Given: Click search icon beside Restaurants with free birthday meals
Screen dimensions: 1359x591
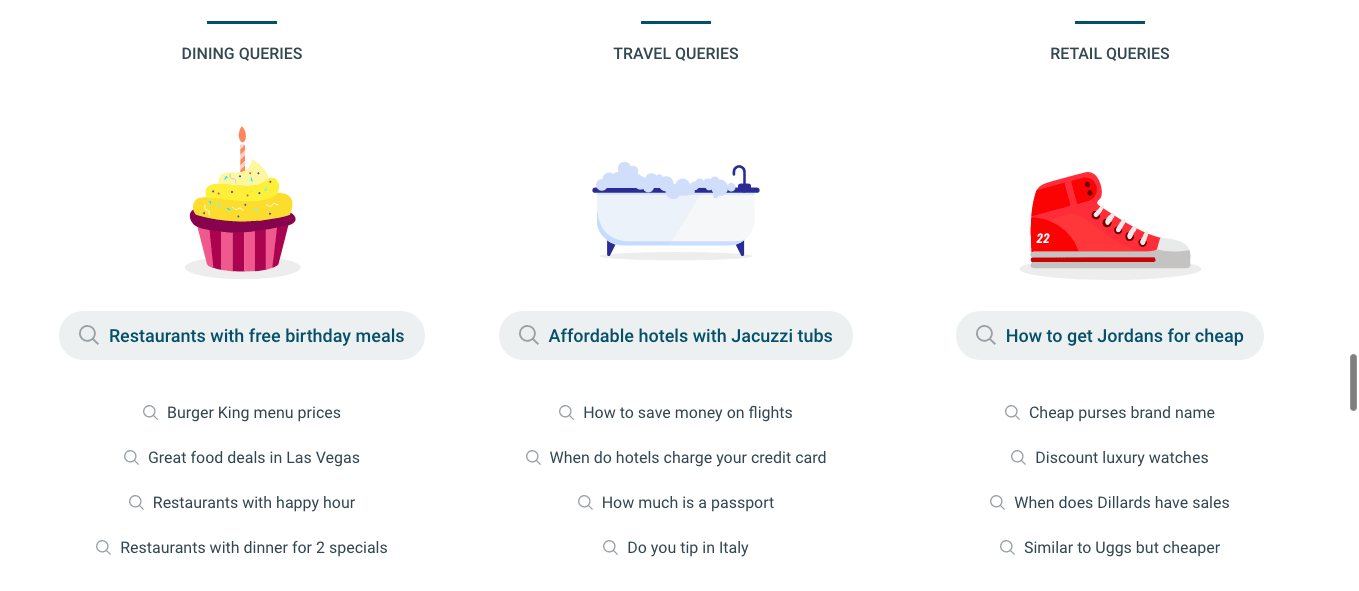Looking at the screenshot, I should pyautogui.click(x=88, y=335).
